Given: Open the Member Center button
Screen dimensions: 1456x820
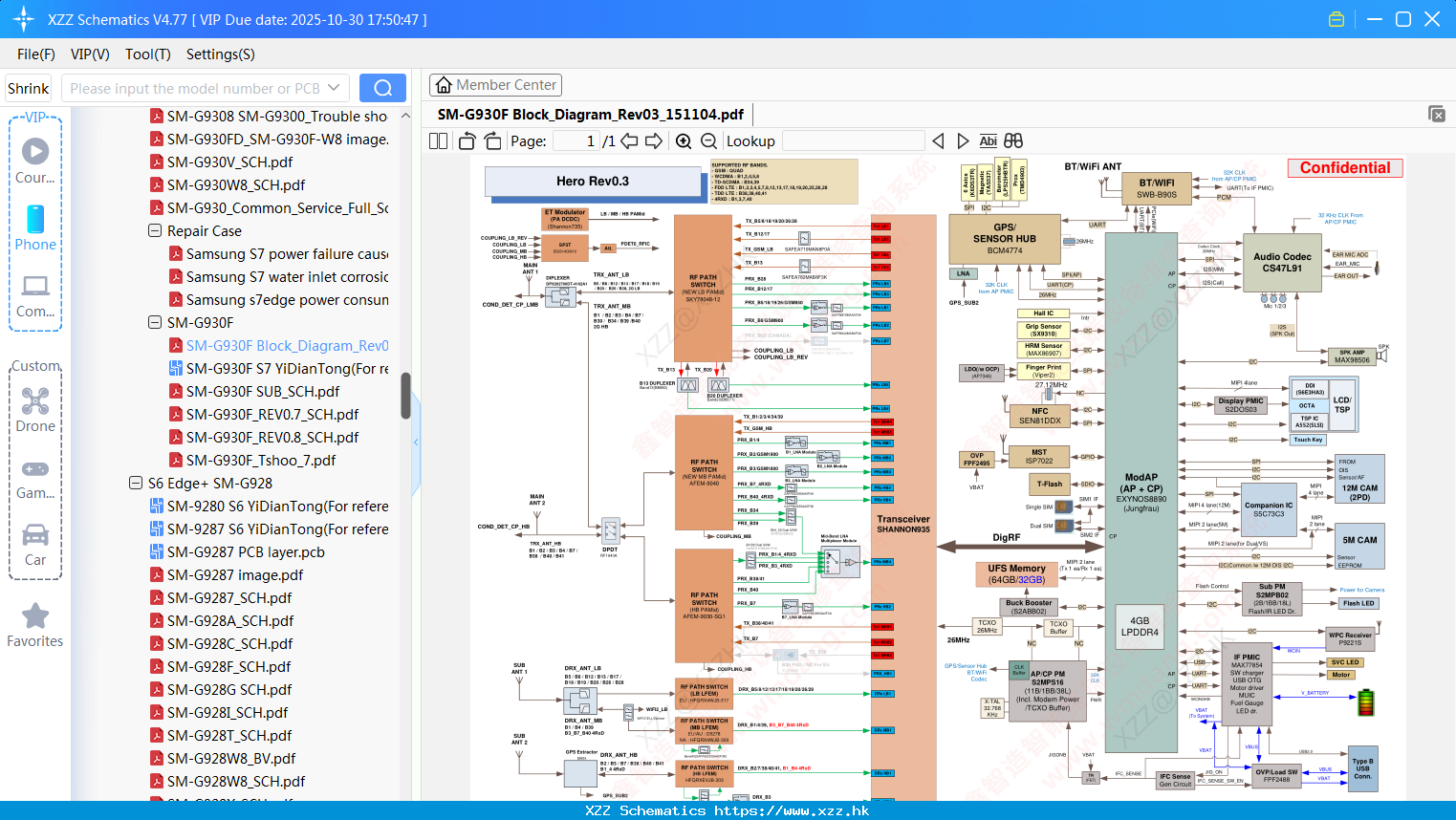Looking at the screenshot, I should [x=495, y=85].
